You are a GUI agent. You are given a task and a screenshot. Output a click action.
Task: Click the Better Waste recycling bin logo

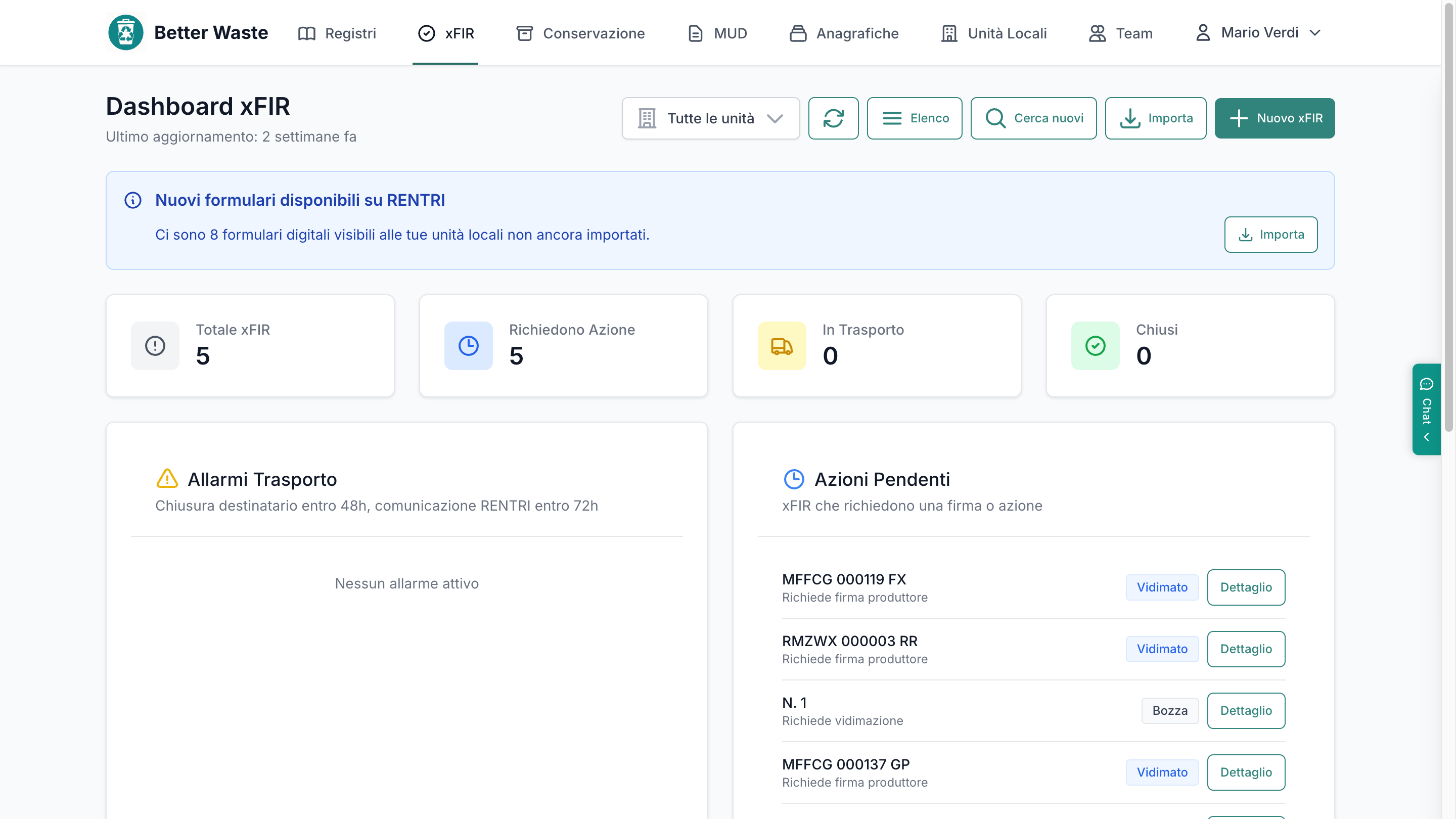click(x=125, y=33)
